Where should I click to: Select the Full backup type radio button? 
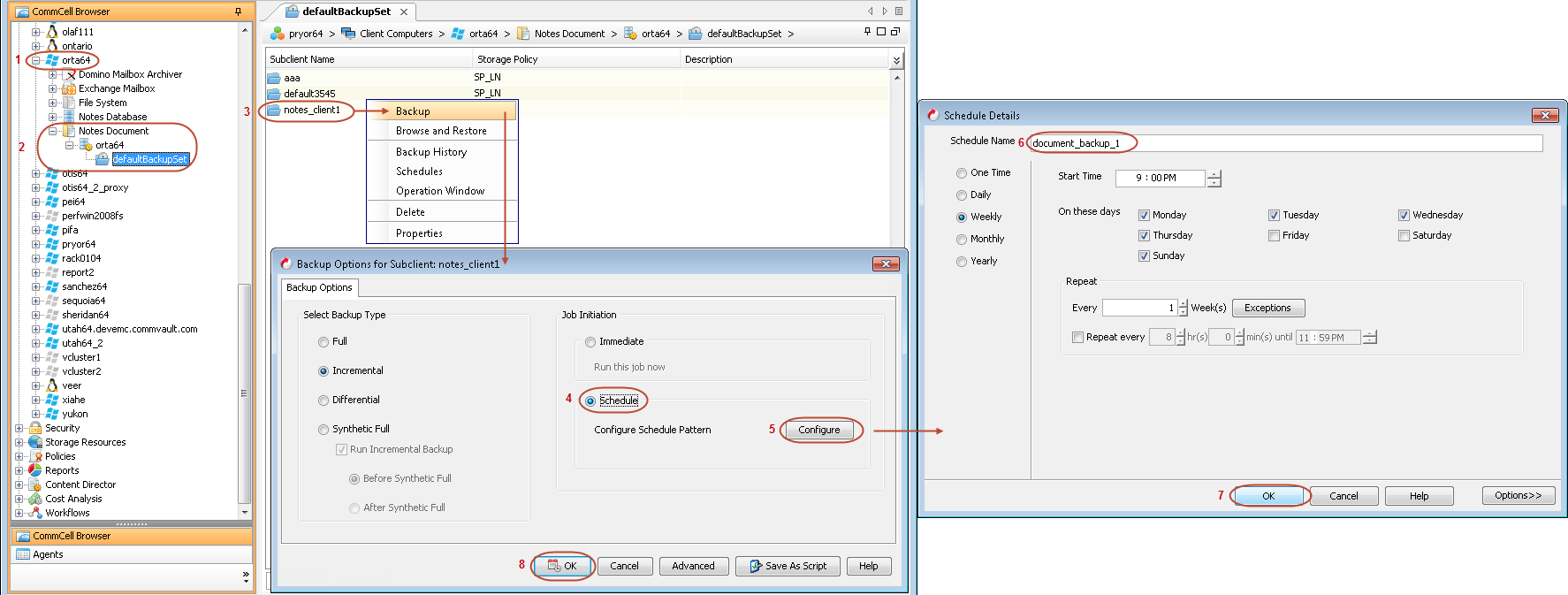click(x=323, y=342)
